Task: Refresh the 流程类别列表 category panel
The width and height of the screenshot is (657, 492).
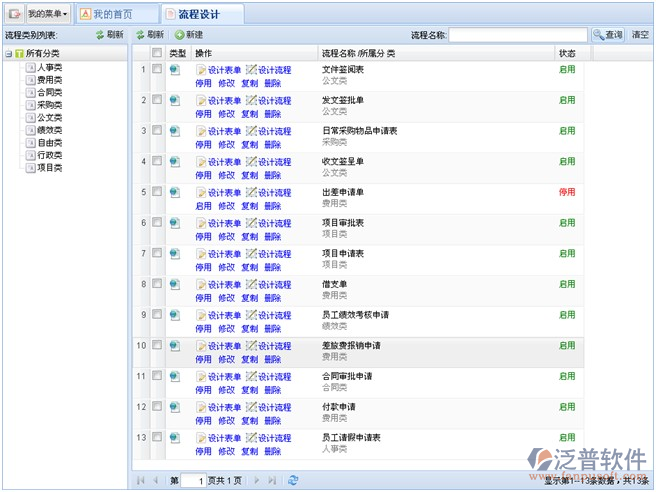Action: 110,34
